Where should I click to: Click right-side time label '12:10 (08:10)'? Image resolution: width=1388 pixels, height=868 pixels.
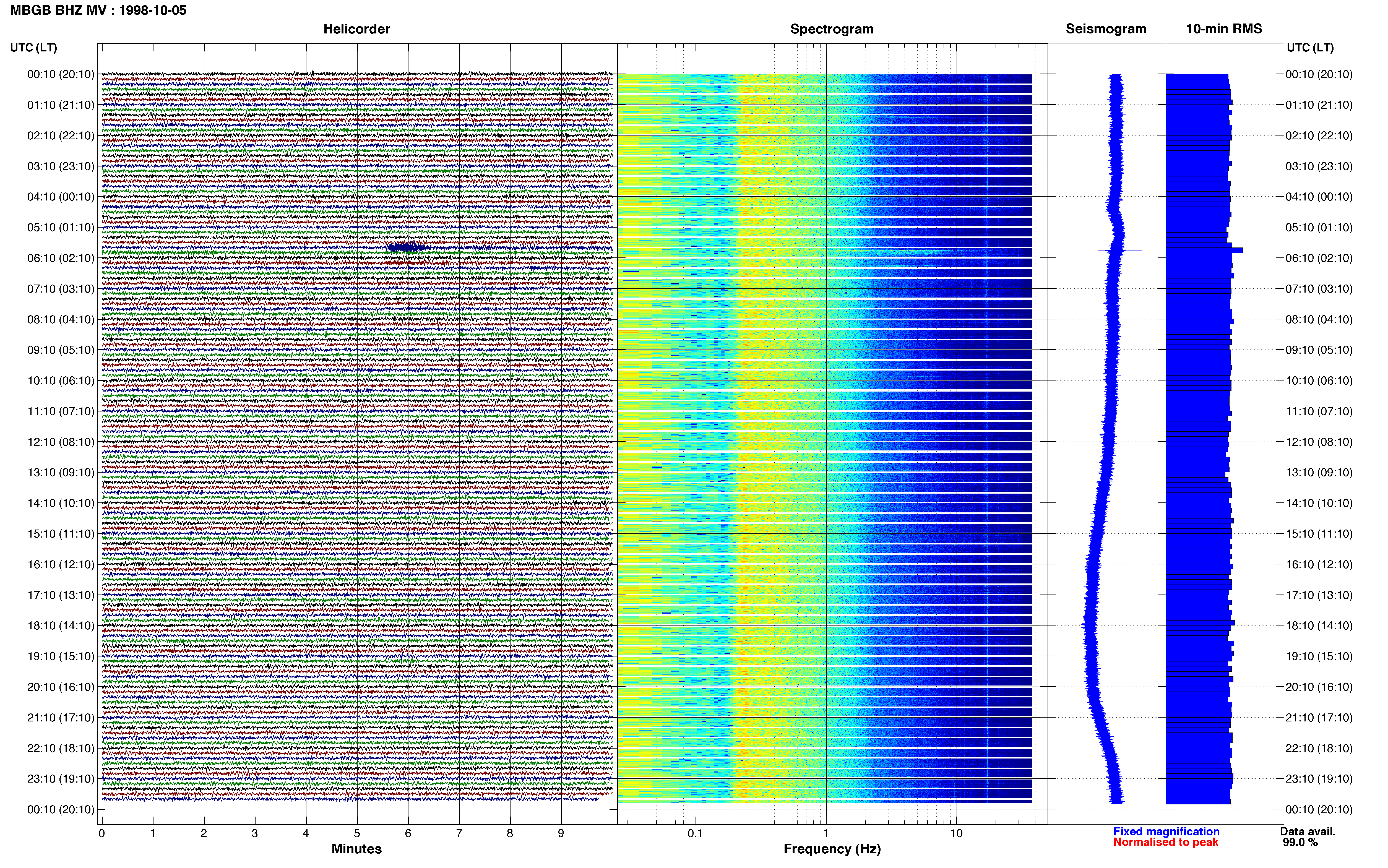[x=1319, y=442]
